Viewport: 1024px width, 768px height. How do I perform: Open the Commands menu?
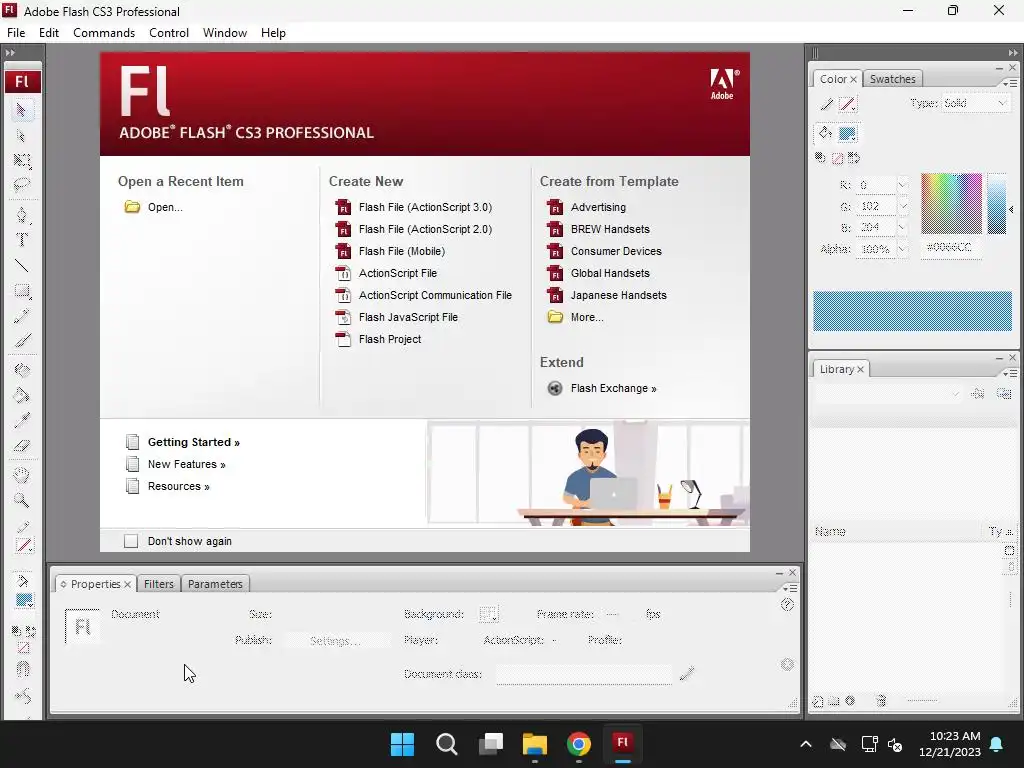click(x=104, y=33)
